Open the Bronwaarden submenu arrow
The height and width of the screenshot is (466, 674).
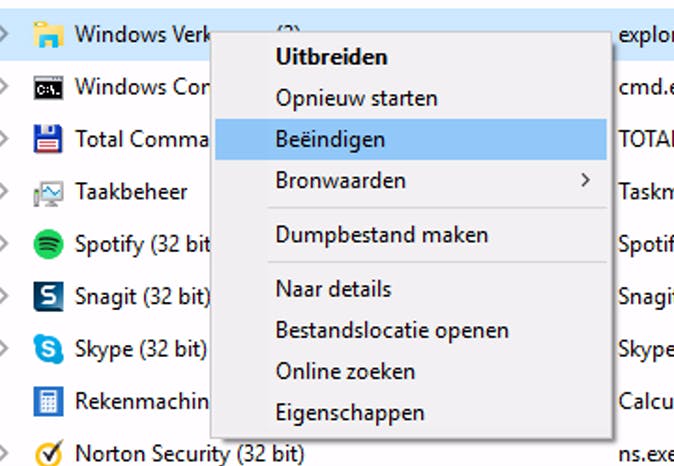pos(585,181)
